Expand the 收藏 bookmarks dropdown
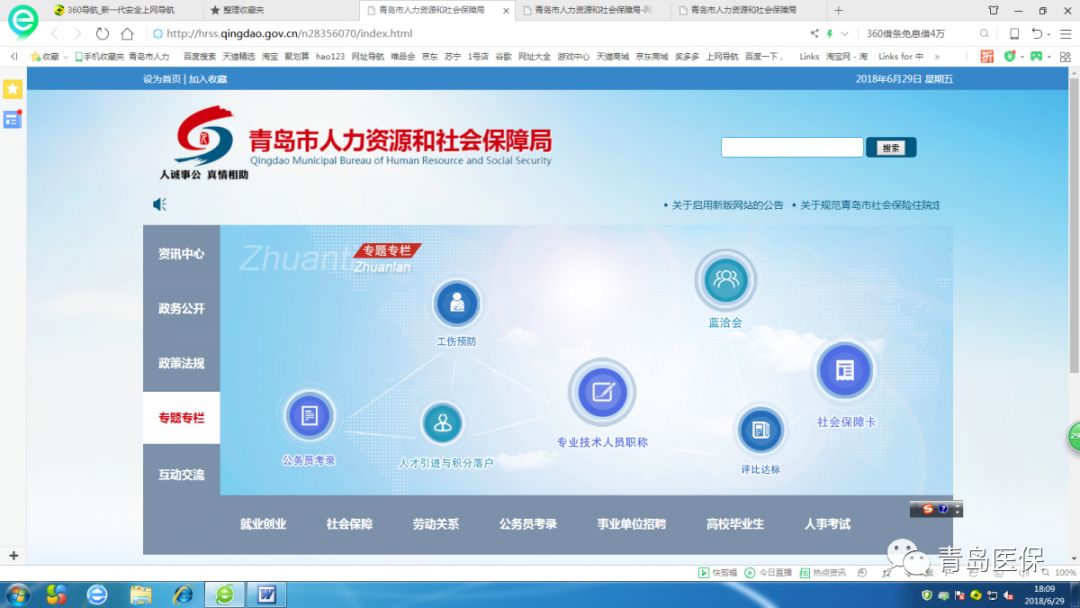This screenshot has height=608, width=1080. coord(46,57)
